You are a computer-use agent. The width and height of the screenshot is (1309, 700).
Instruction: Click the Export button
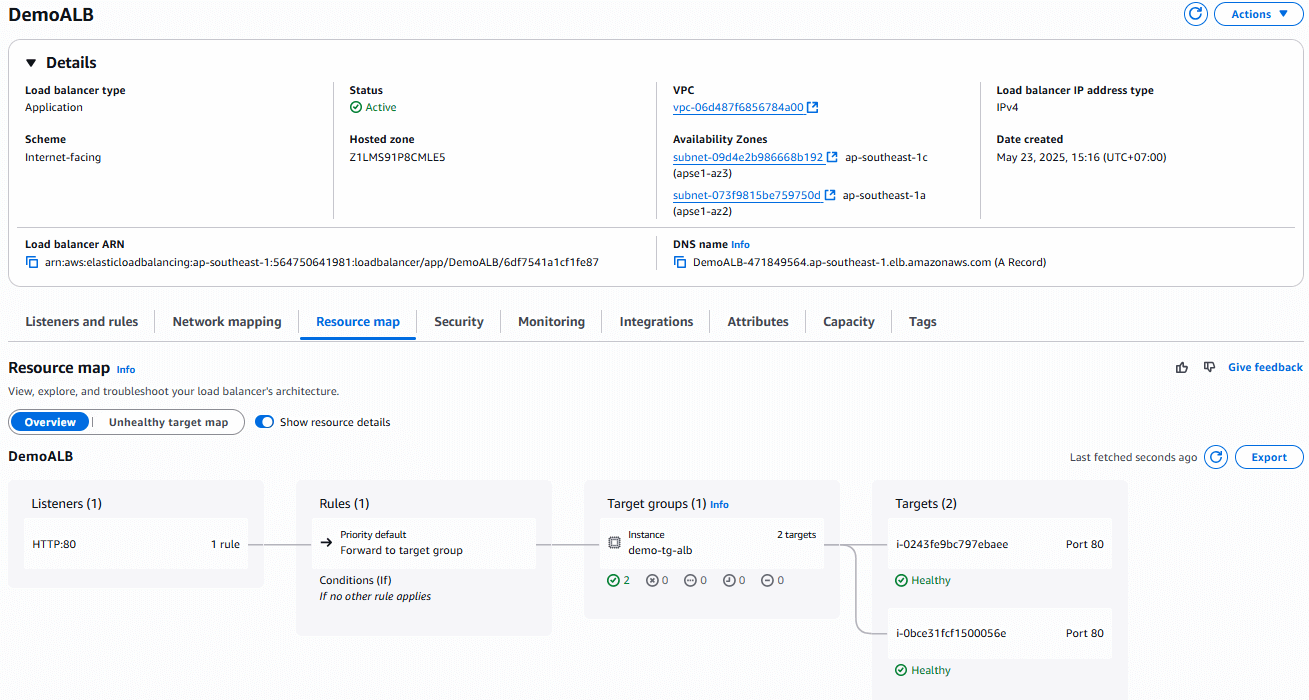click(1269, 457)
